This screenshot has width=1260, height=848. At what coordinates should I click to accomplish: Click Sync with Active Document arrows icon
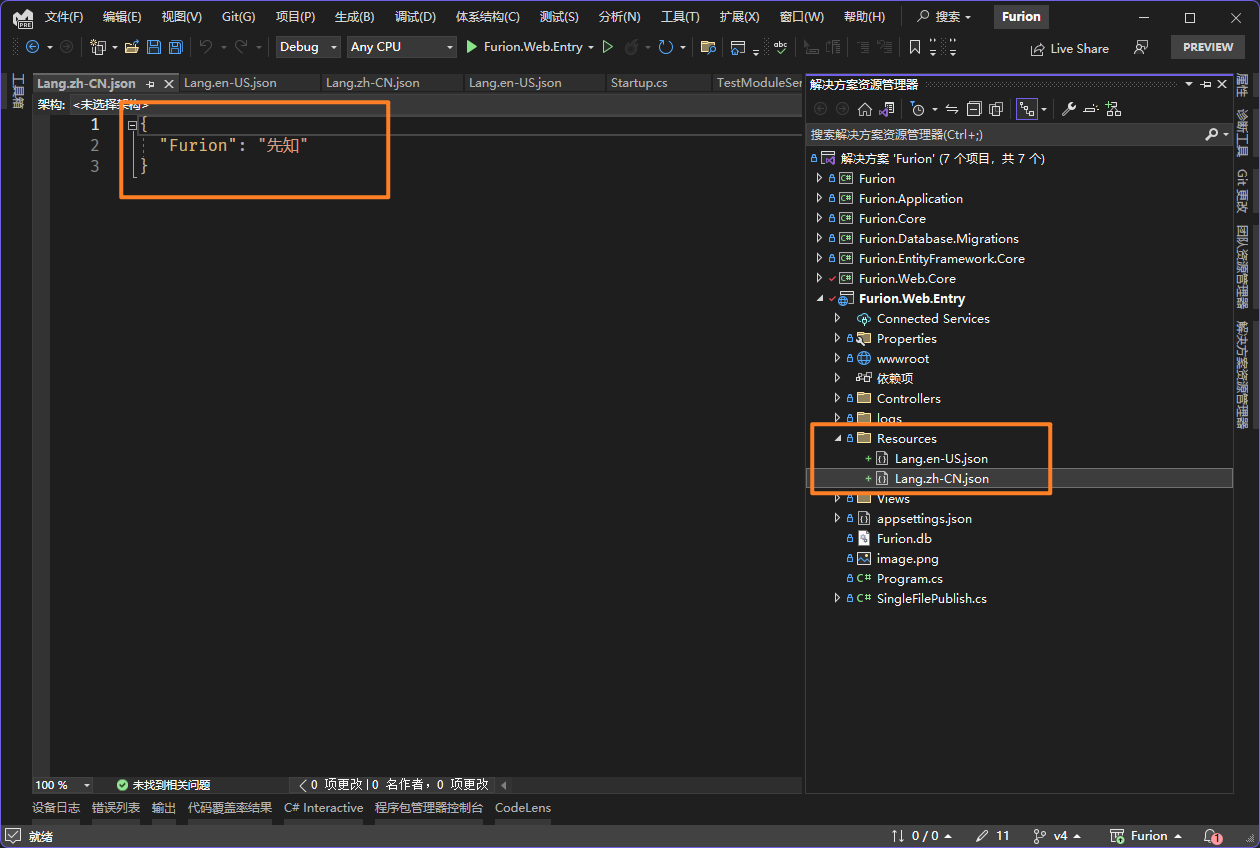click(952, 109)
